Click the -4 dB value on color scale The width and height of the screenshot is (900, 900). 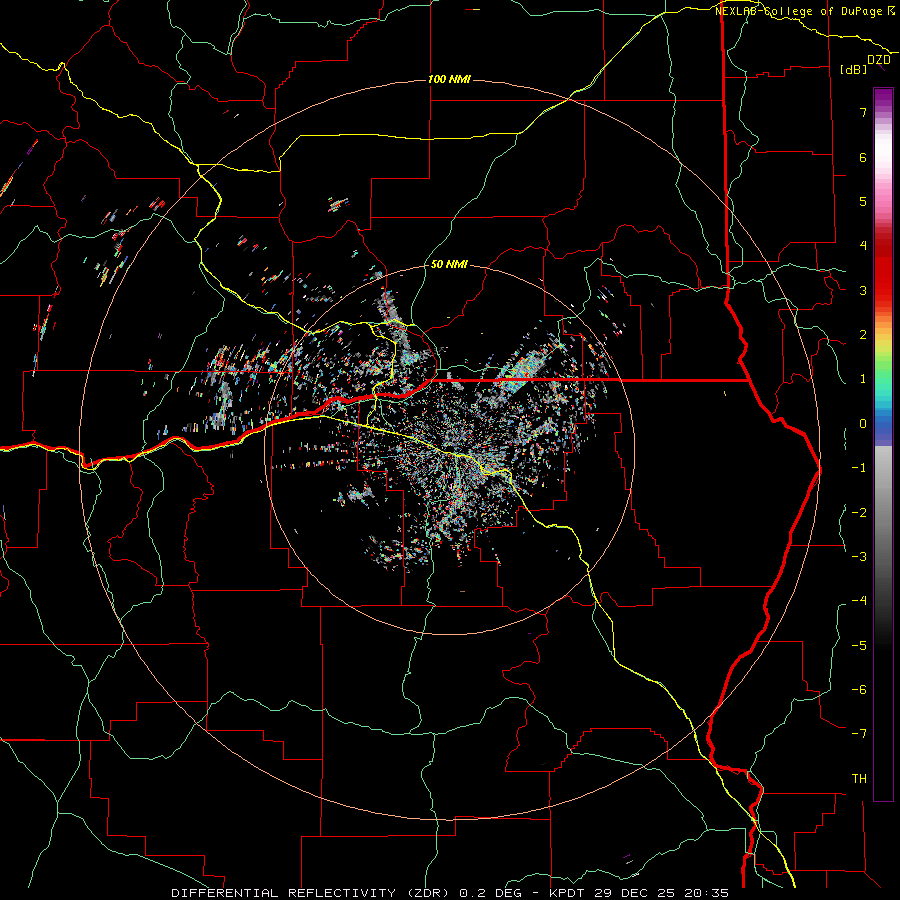[x=859, y=601]
